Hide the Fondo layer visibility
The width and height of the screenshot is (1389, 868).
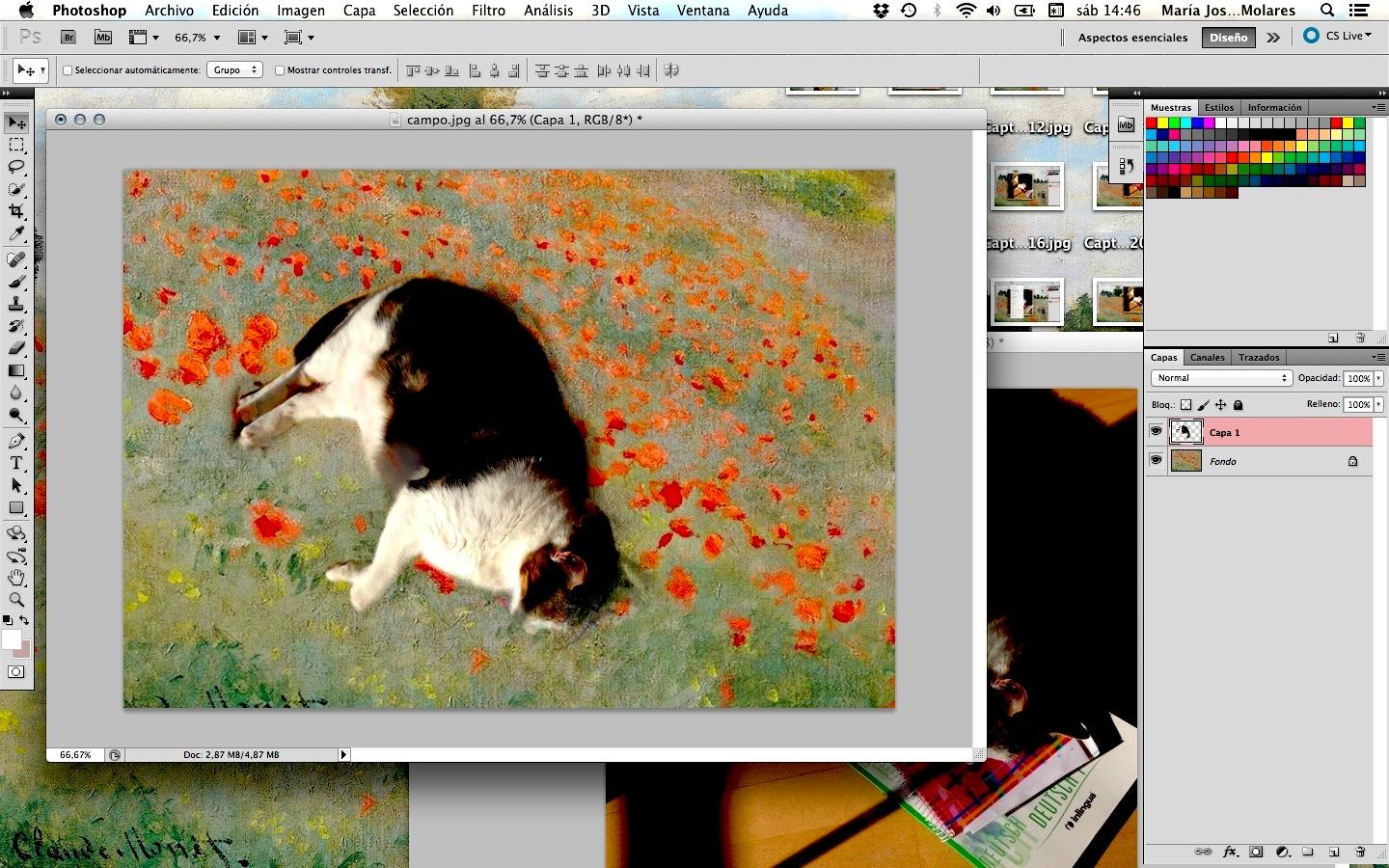click(1156, 461)
